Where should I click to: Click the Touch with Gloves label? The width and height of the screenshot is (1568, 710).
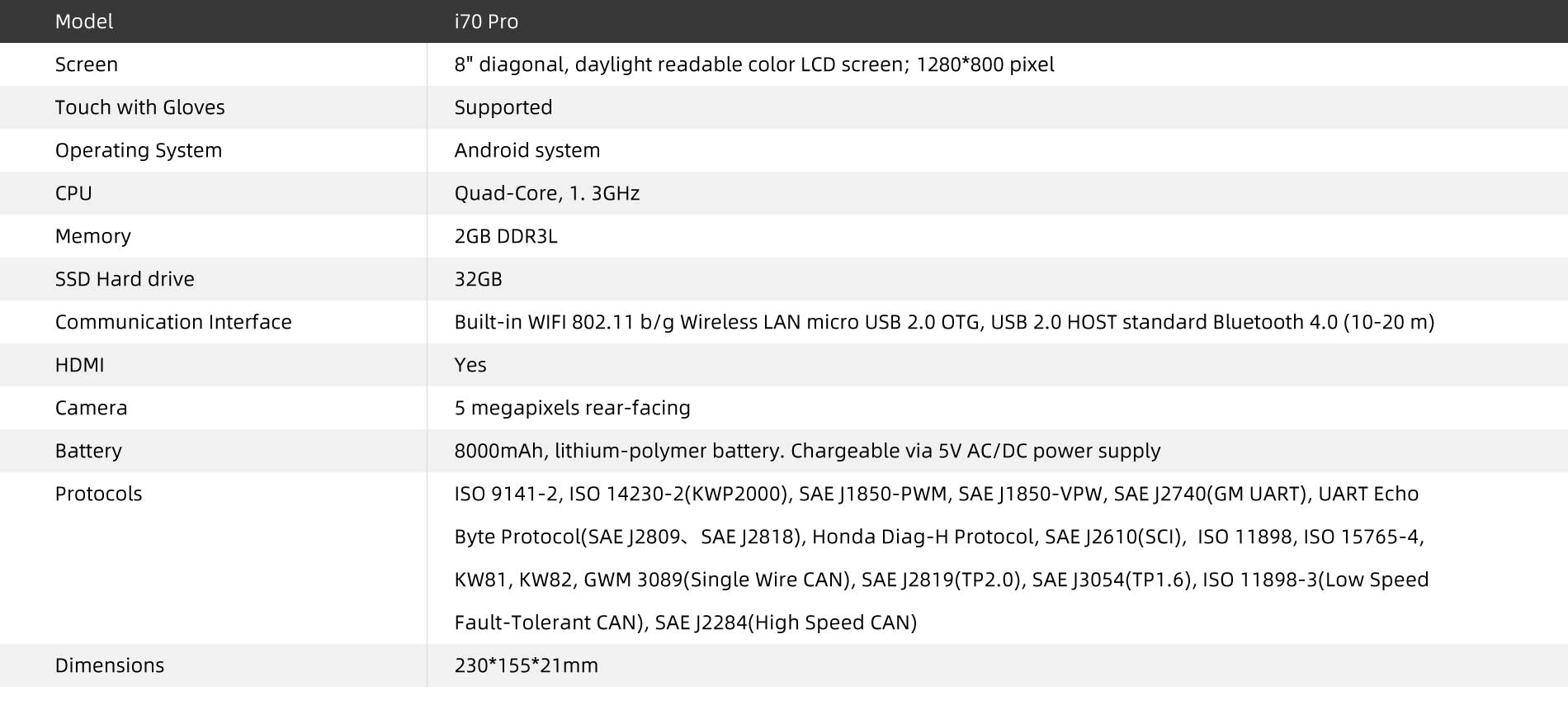[139, 107]
